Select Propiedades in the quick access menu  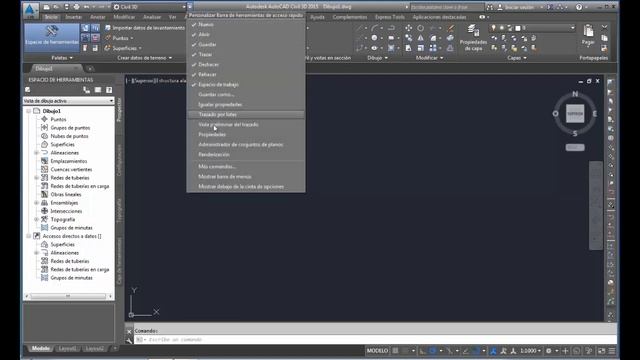click(246, 134)
